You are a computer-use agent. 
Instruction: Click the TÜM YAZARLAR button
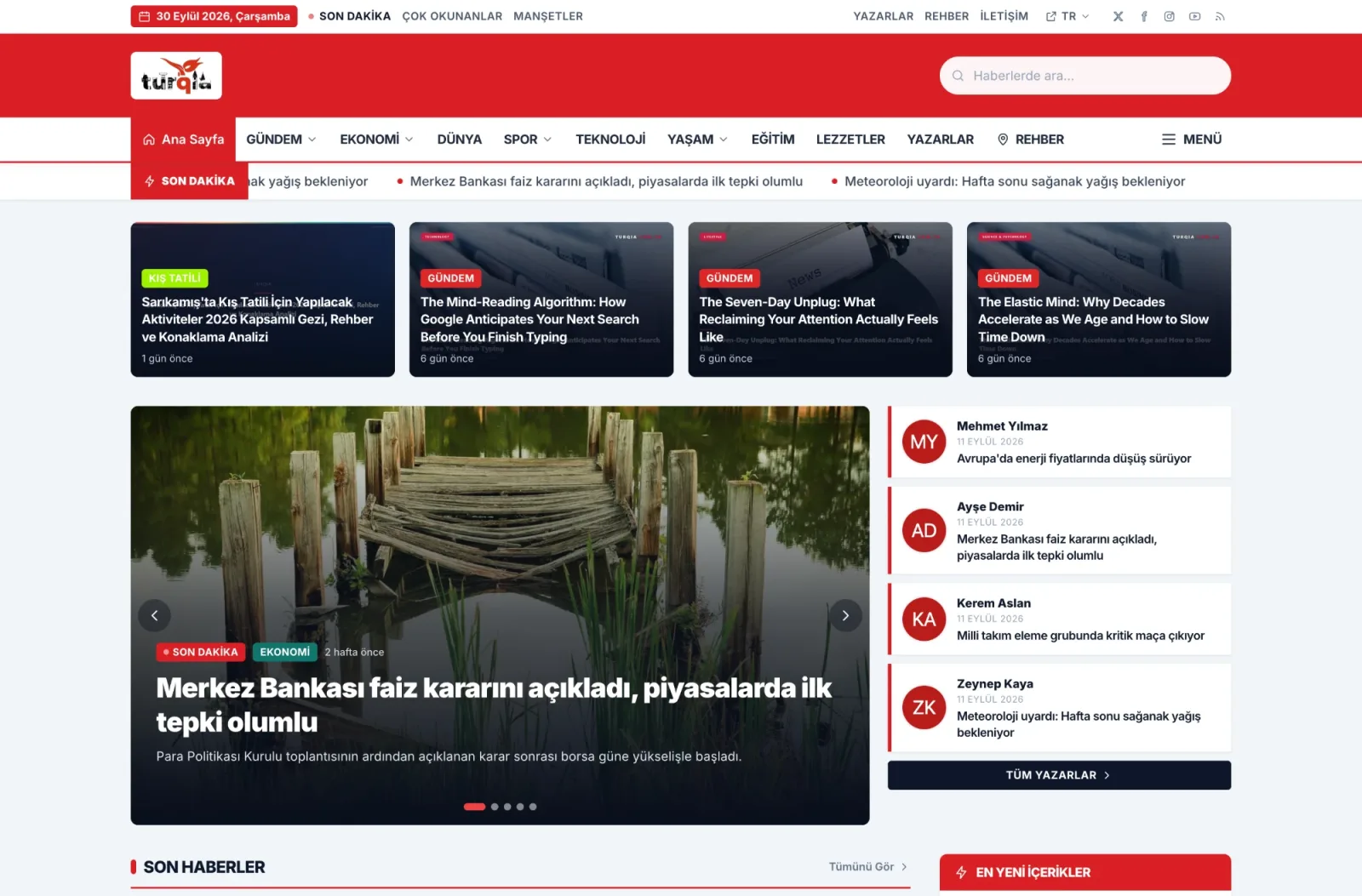(x=1059, y=775)
